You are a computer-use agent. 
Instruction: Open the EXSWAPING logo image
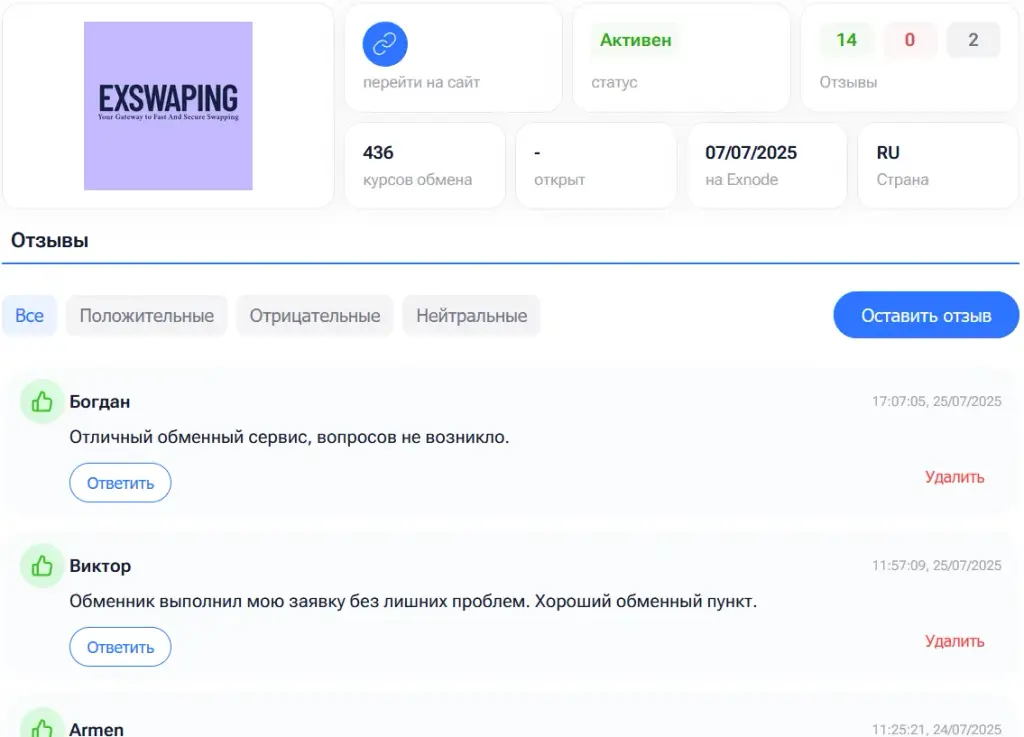[168, 106]
